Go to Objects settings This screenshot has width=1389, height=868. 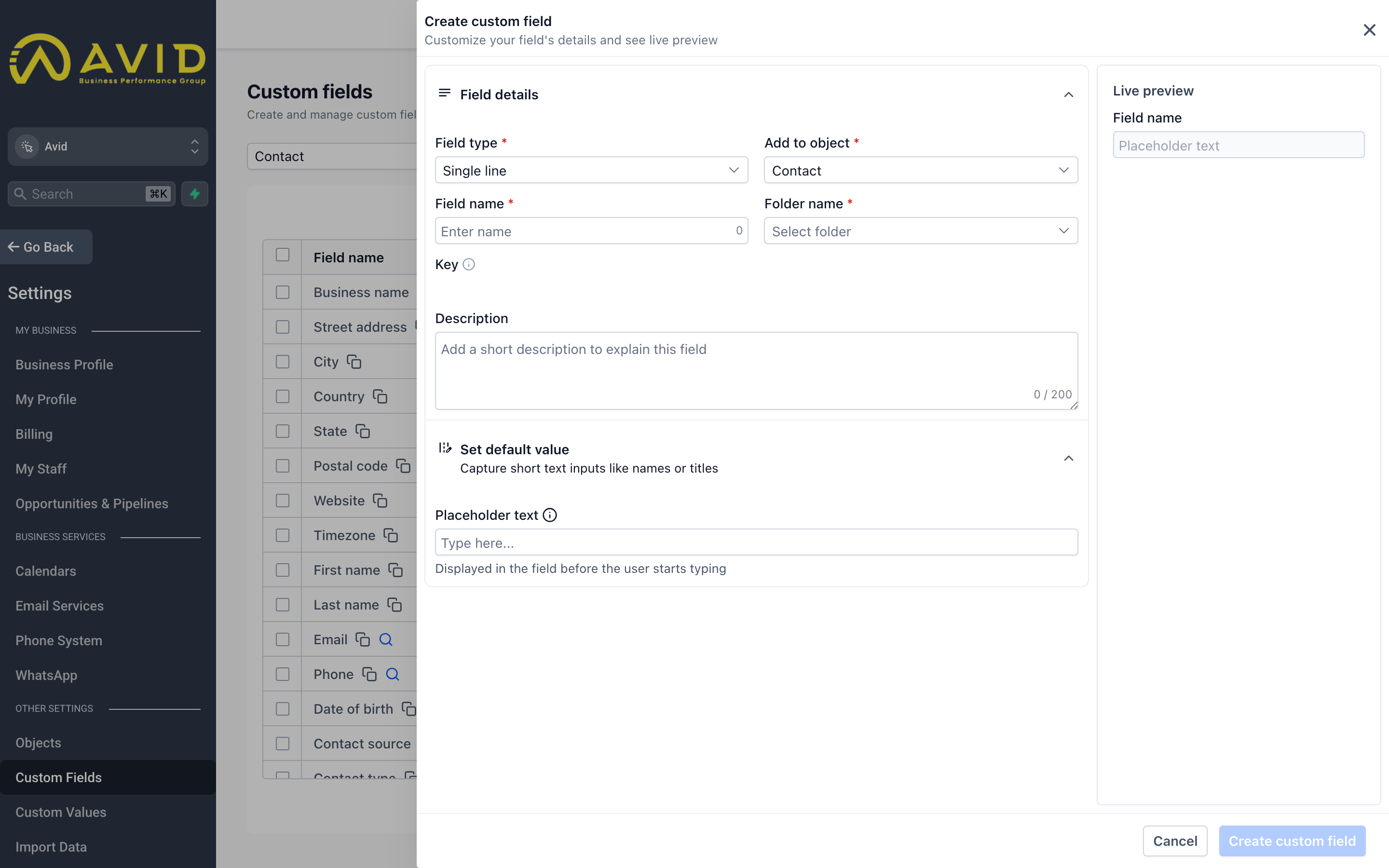point(39,743)
